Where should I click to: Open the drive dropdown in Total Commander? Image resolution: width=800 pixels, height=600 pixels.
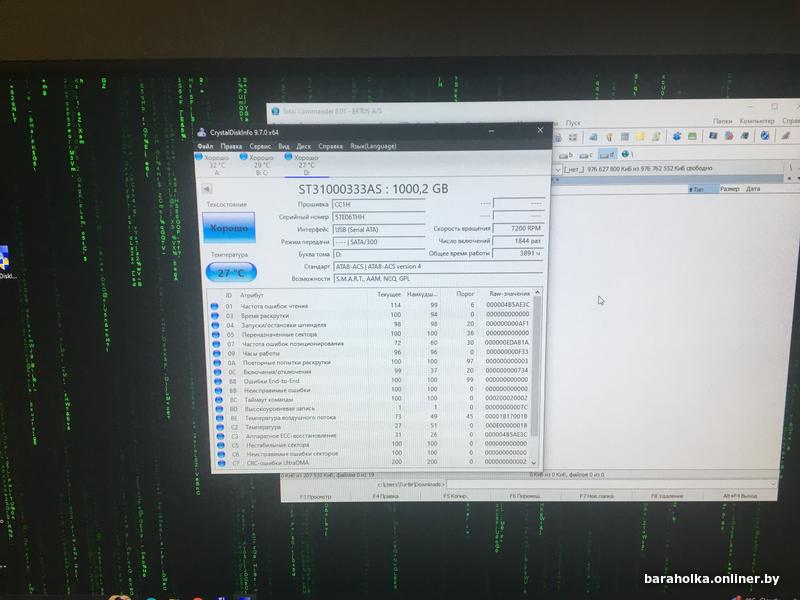[x=558, y=169]
